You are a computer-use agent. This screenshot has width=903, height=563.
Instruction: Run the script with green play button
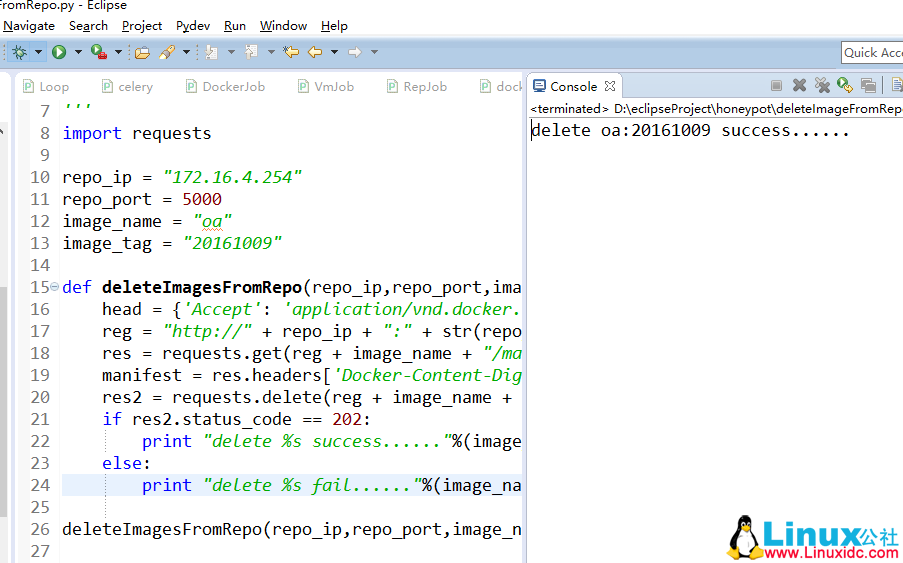pos(59,52)
